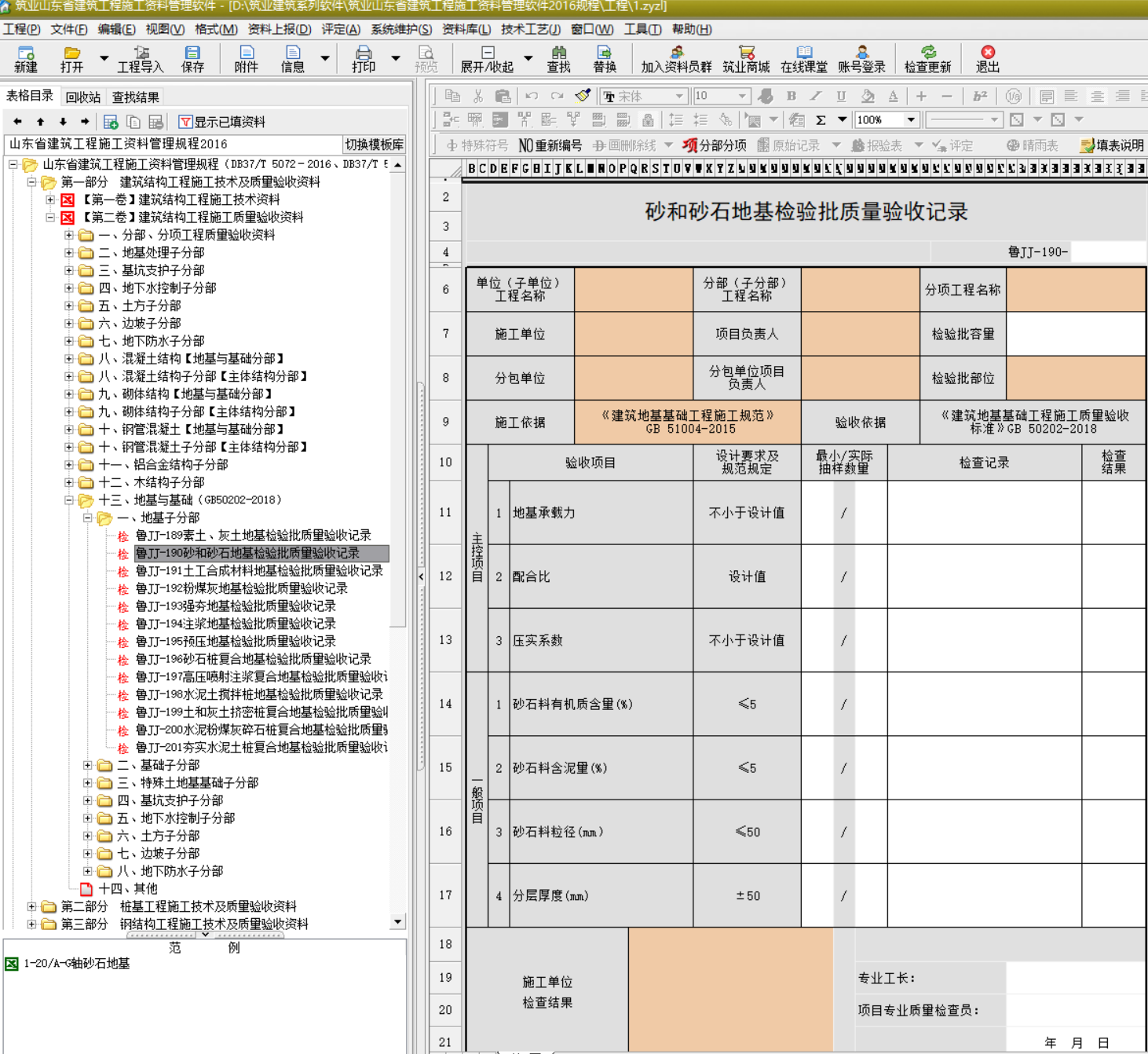Click the 账号登录 (Account login) icon

pyautogui.click(x=861, y=59)
